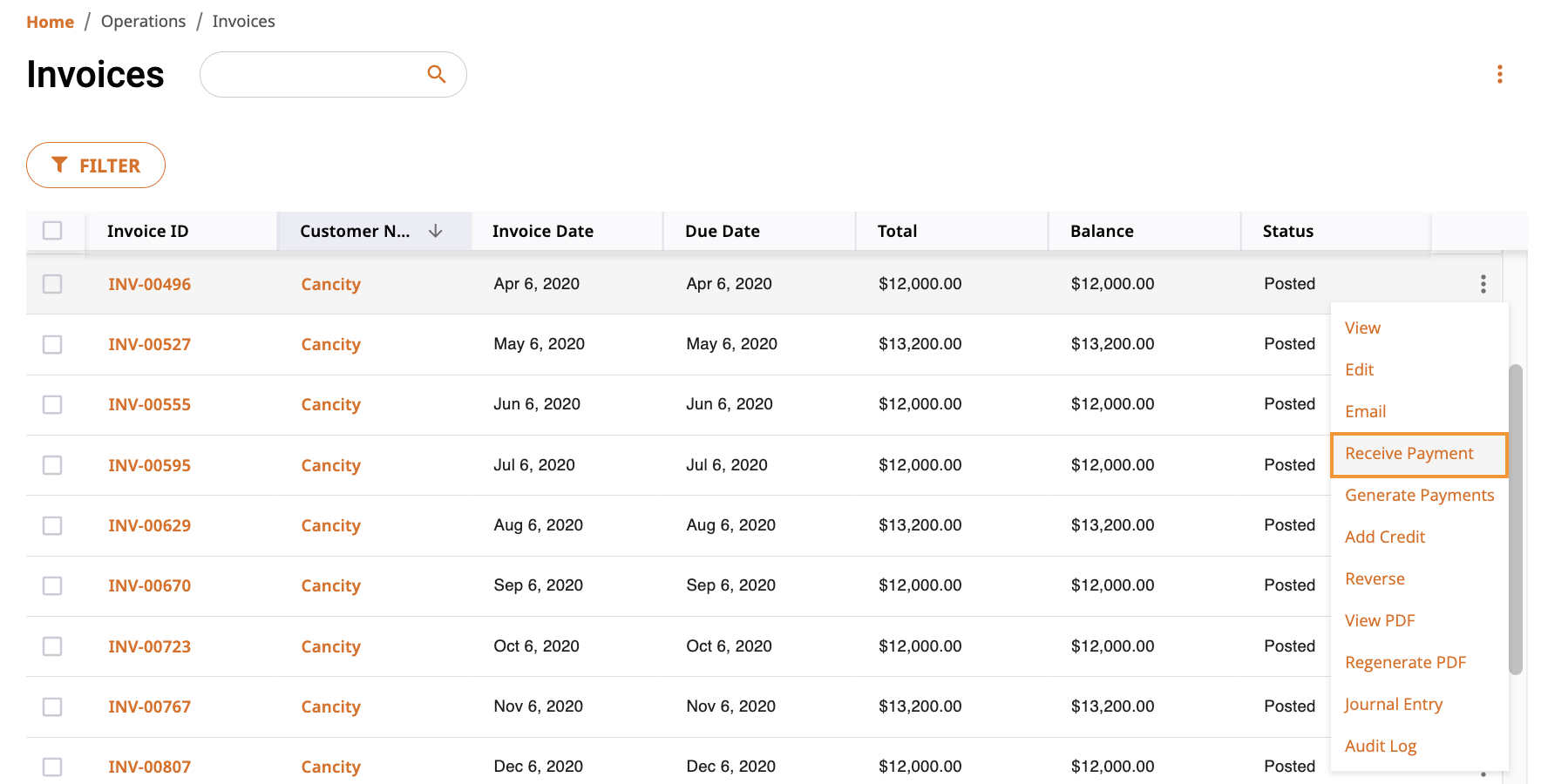Check the box for INV-00527
The height and width of the screenshot is (784, 1541).
coord(52,344)
